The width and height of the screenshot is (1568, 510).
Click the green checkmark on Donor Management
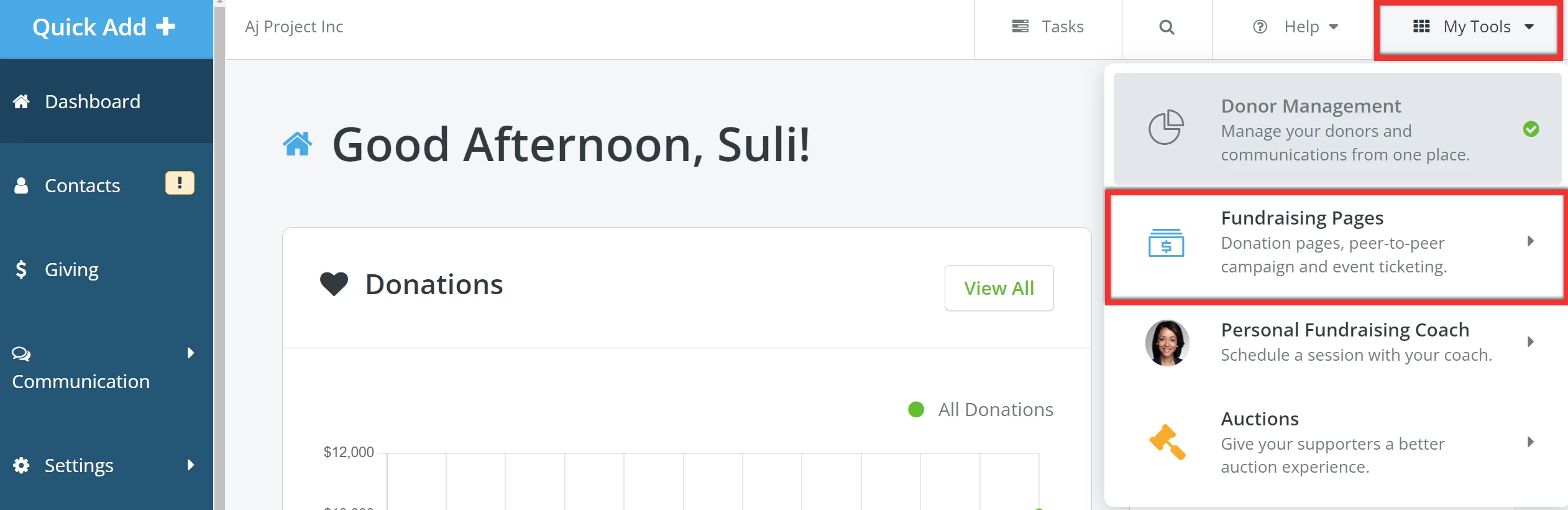tap(1530, 129)
